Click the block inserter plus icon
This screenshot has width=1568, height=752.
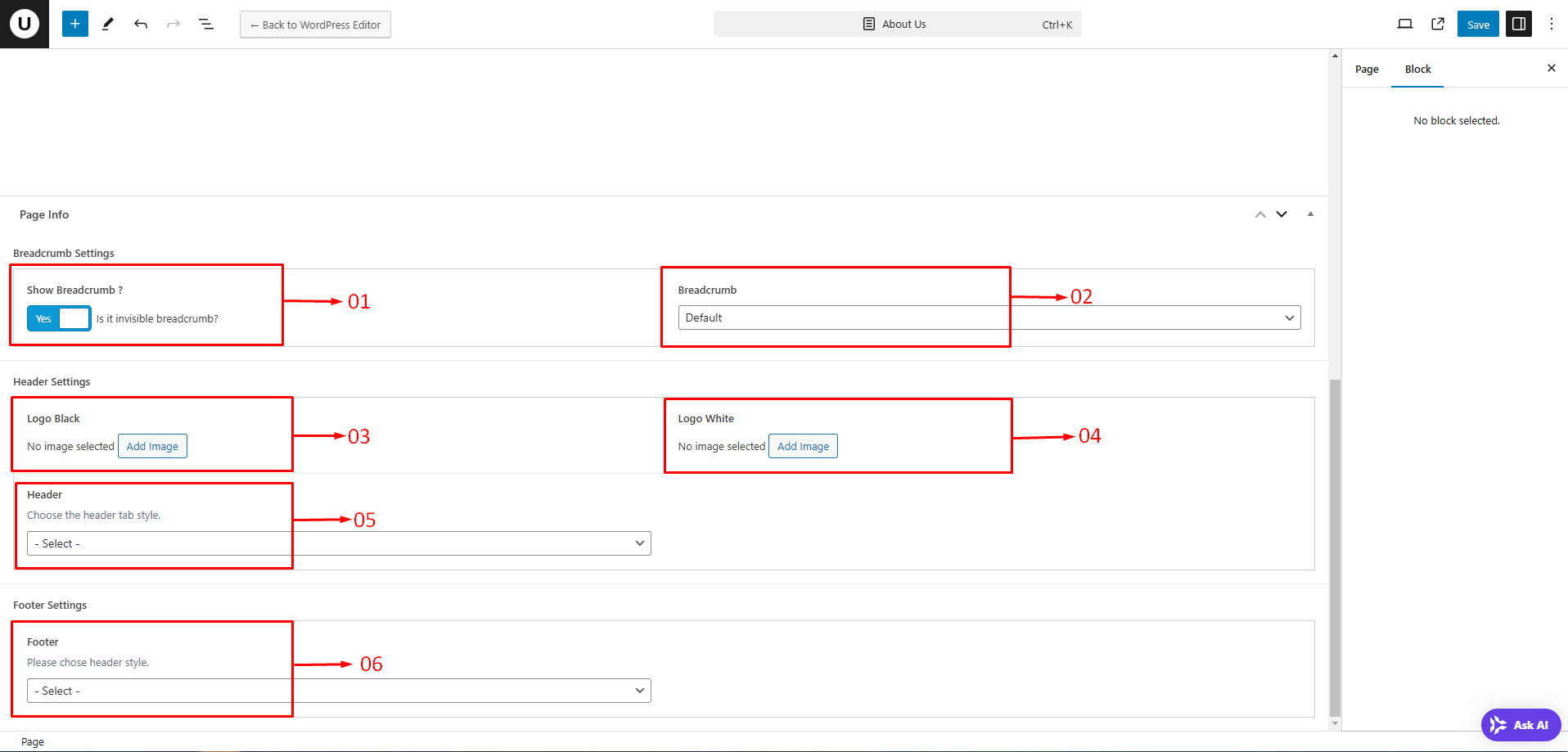74,24
